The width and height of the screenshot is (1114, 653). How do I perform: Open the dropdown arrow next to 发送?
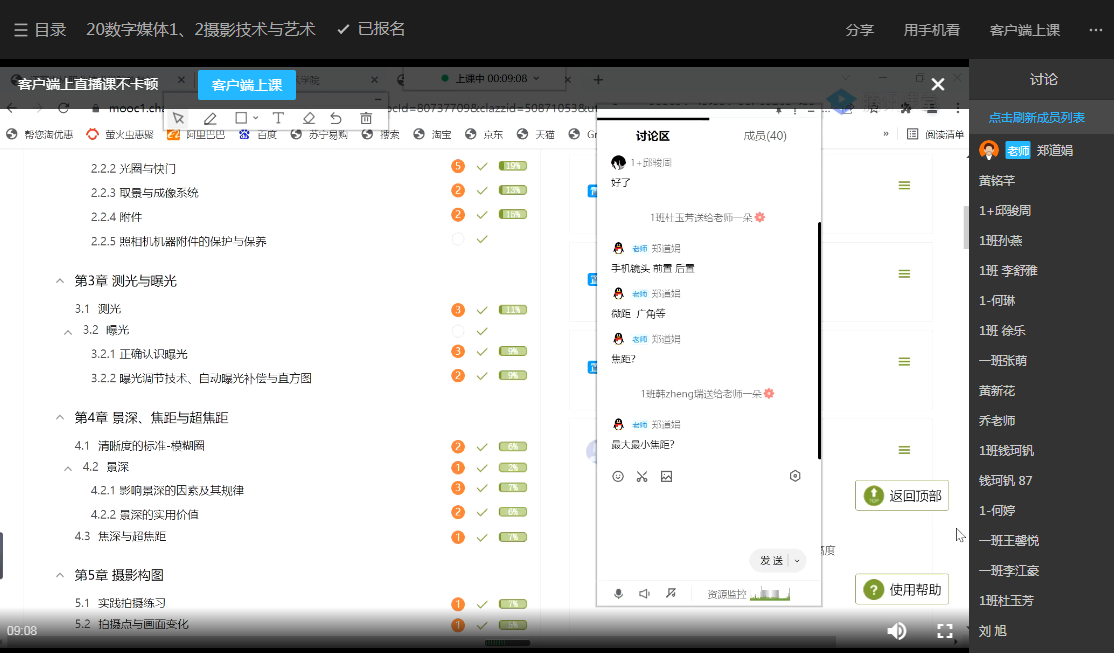point(797,561)
